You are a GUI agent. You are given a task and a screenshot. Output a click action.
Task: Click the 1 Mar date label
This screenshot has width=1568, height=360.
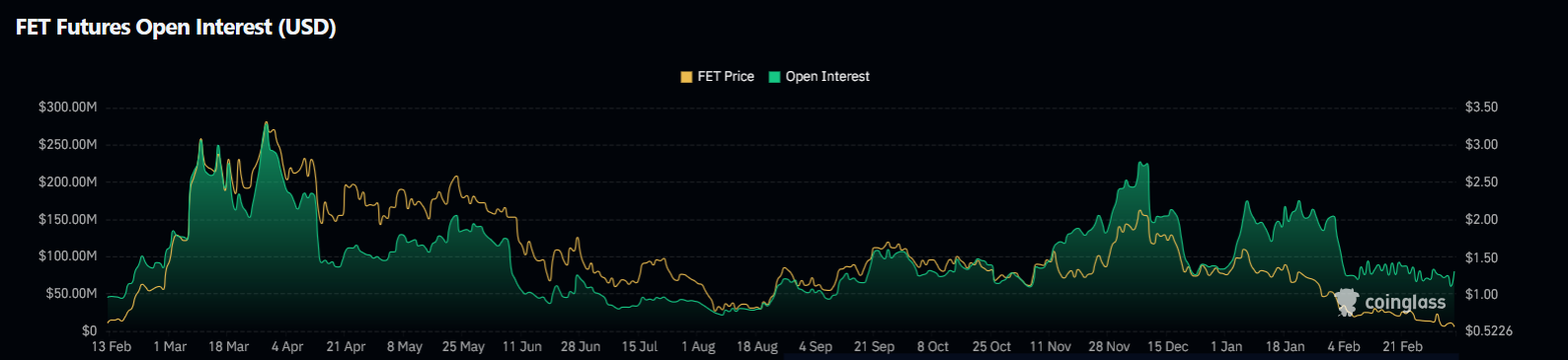[170, 346]
